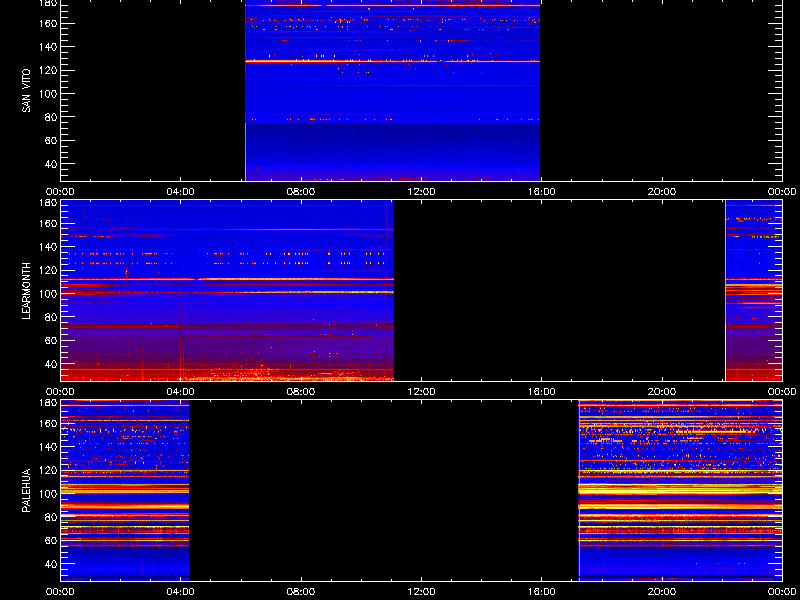The height and width of the screenshot is (600, 800).
Task: Select the San Vito spectrogram data block
Action: point(392,90)
